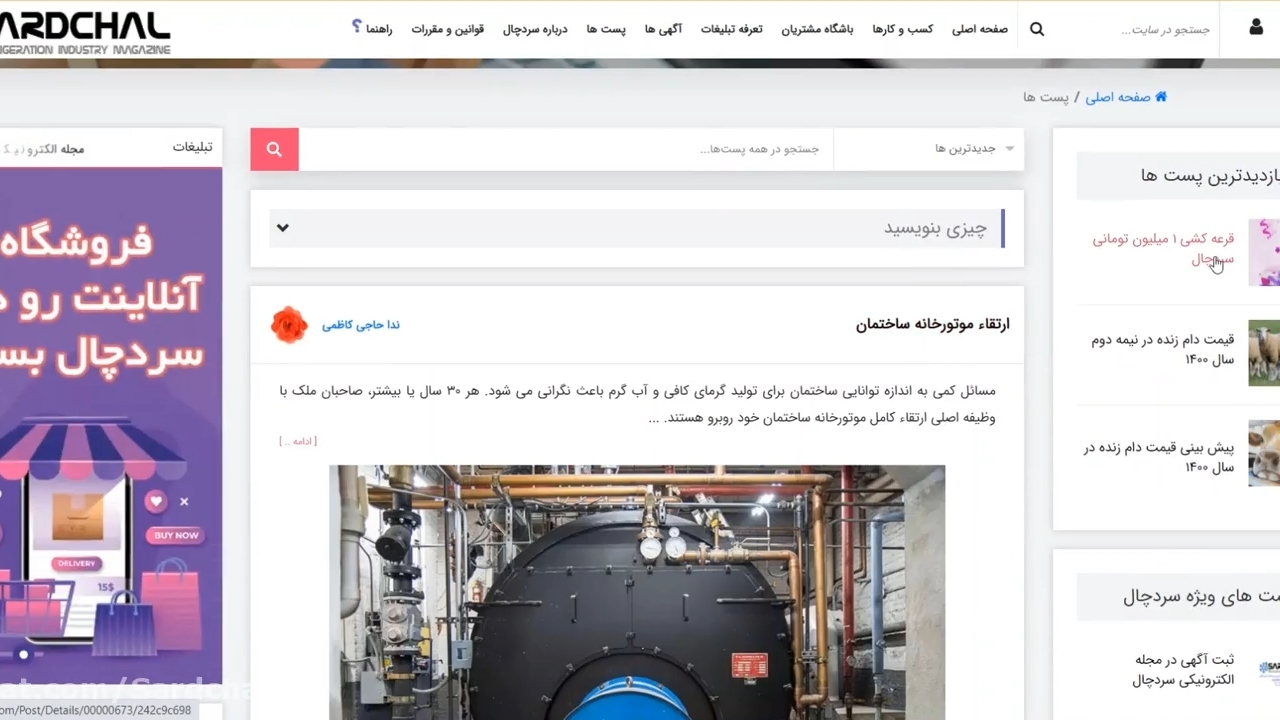This screenshot has height=720, width=1280.
Task: Click the boiler room post image
Action: click(x=637, y=592)
